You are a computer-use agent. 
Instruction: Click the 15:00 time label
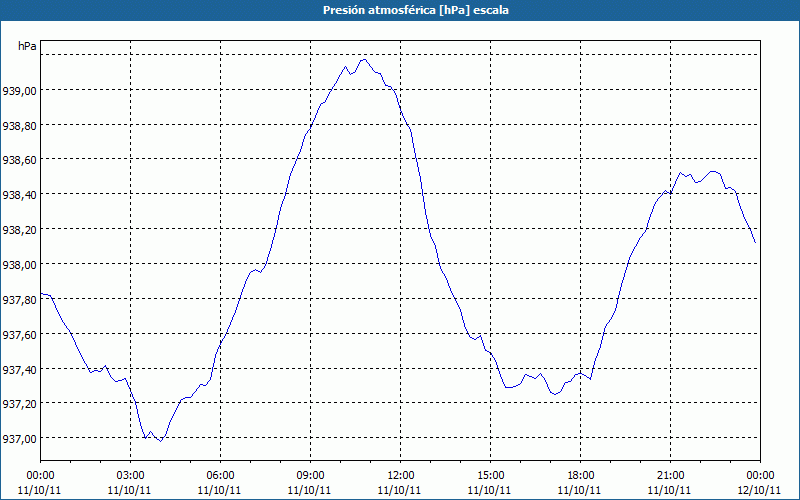(490, 476)
